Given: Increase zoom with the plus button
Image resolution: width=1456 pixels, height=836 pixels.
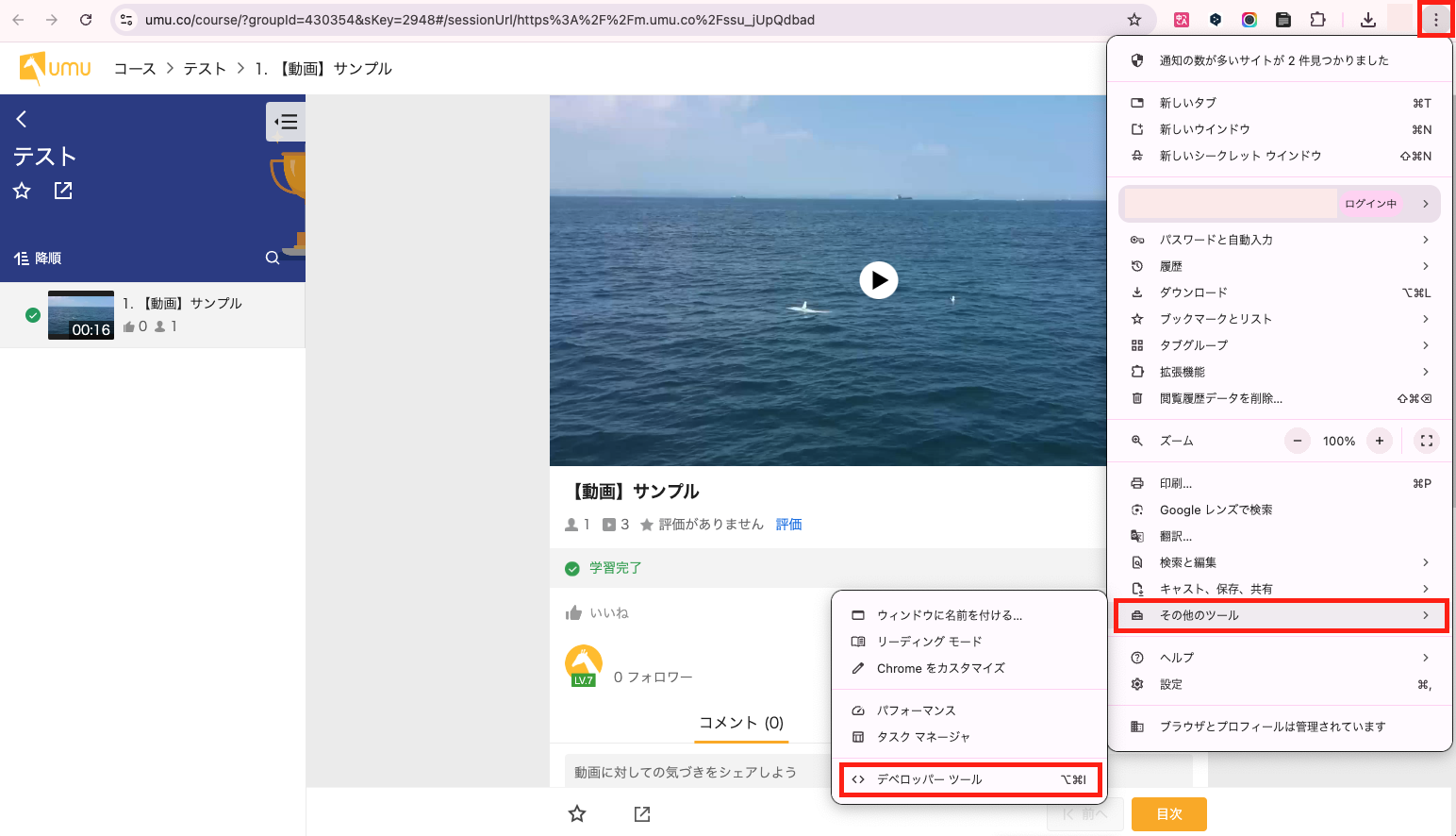Looking at the screenshot, I should click(x=1380, y=441).
